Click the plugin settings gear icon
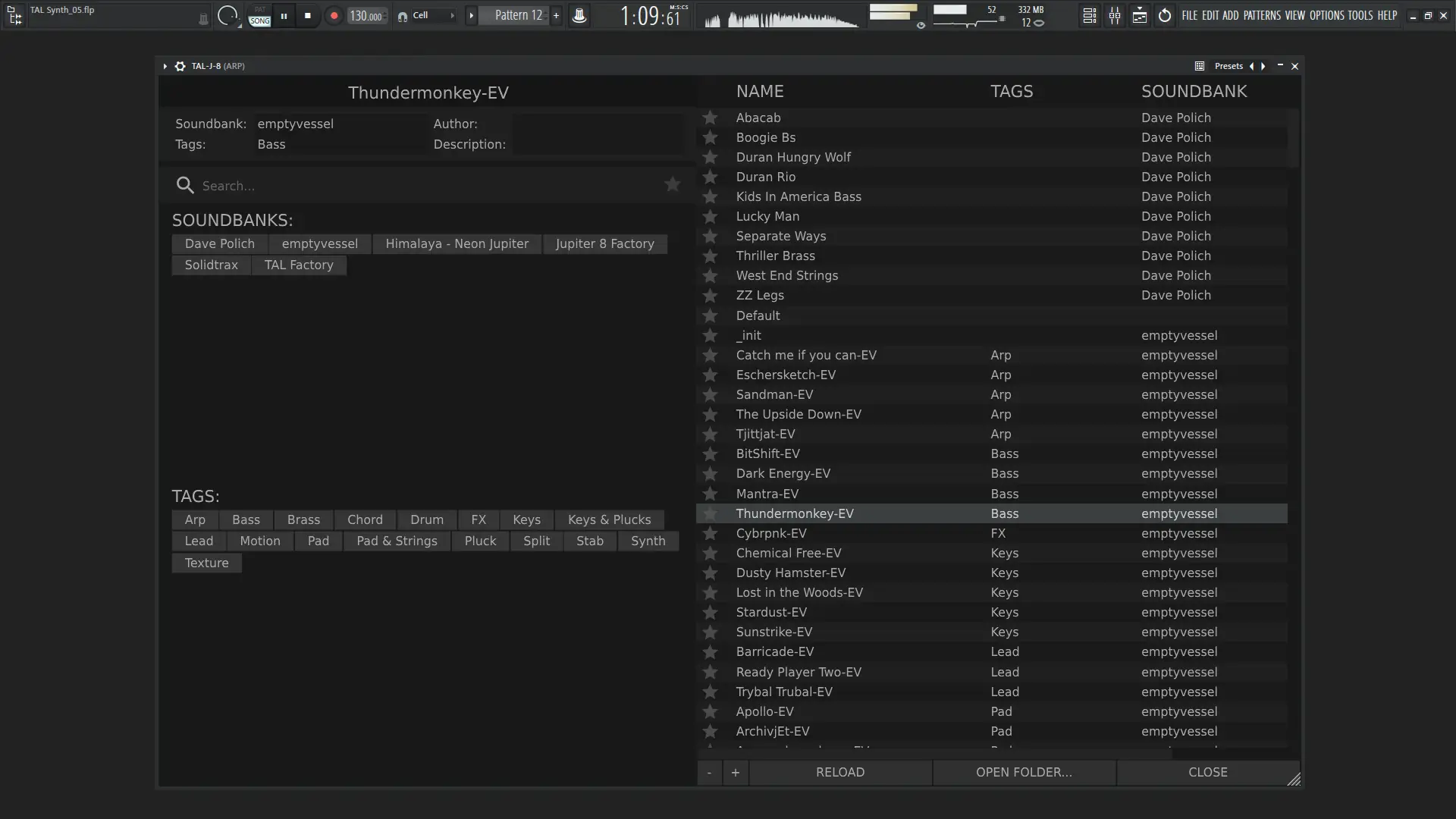1456x819 pixels. [180, 66]
